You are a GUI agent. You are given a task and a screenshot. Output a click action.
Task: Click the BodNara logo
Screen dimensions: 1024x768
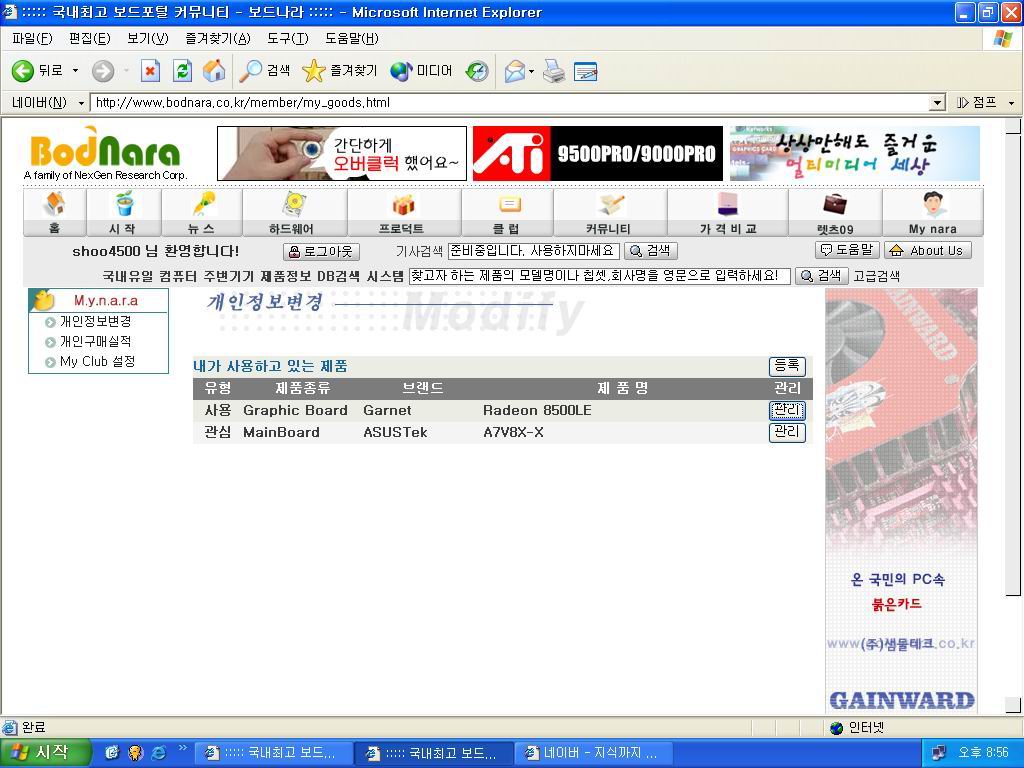pos(105,153)
